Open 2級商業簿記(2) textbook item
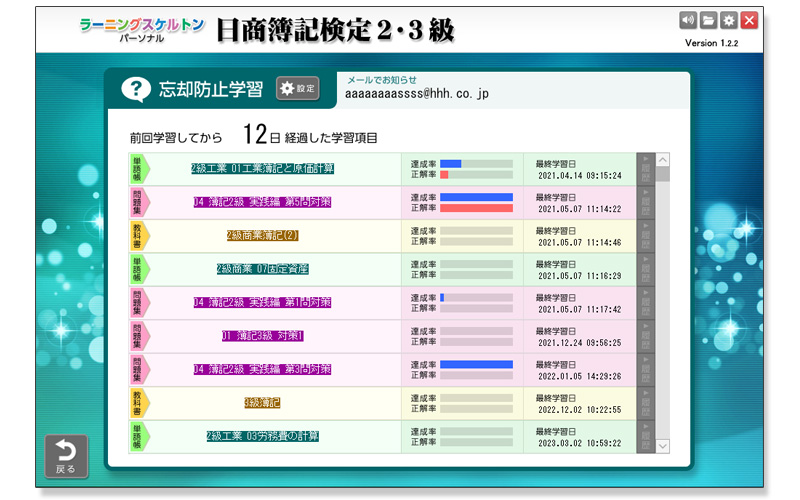This screenshot has width=800, height=500. pyautogui.click(x=262, y=235)
